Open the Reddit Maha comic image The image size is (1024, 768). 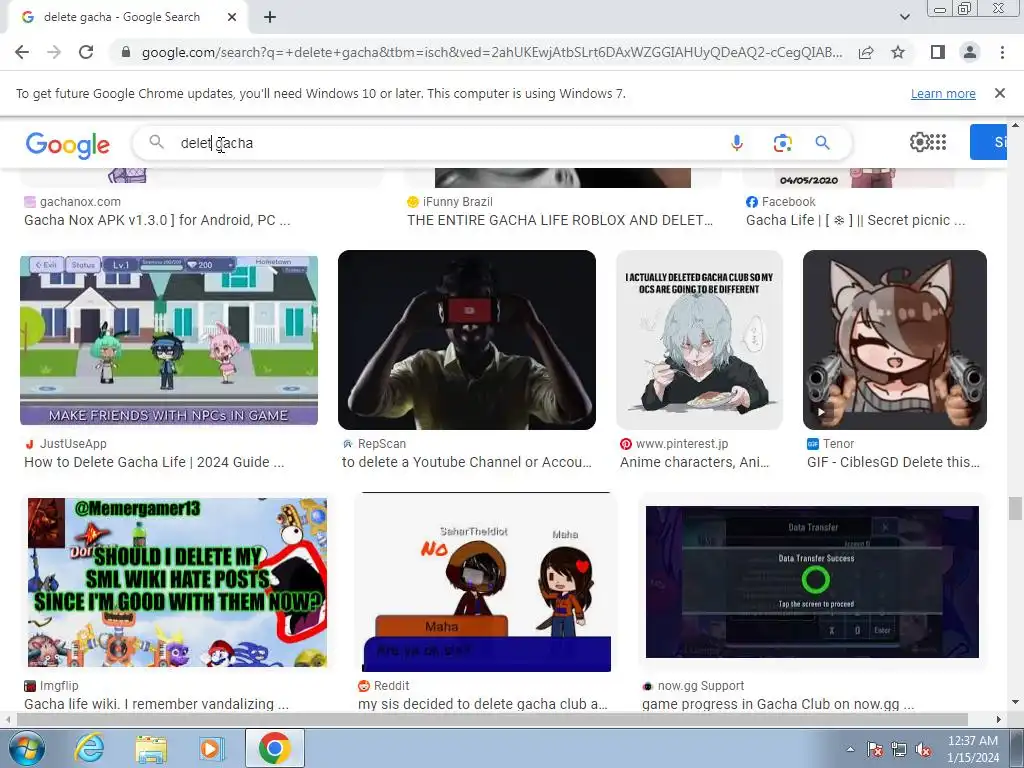[x=487, y=582]
